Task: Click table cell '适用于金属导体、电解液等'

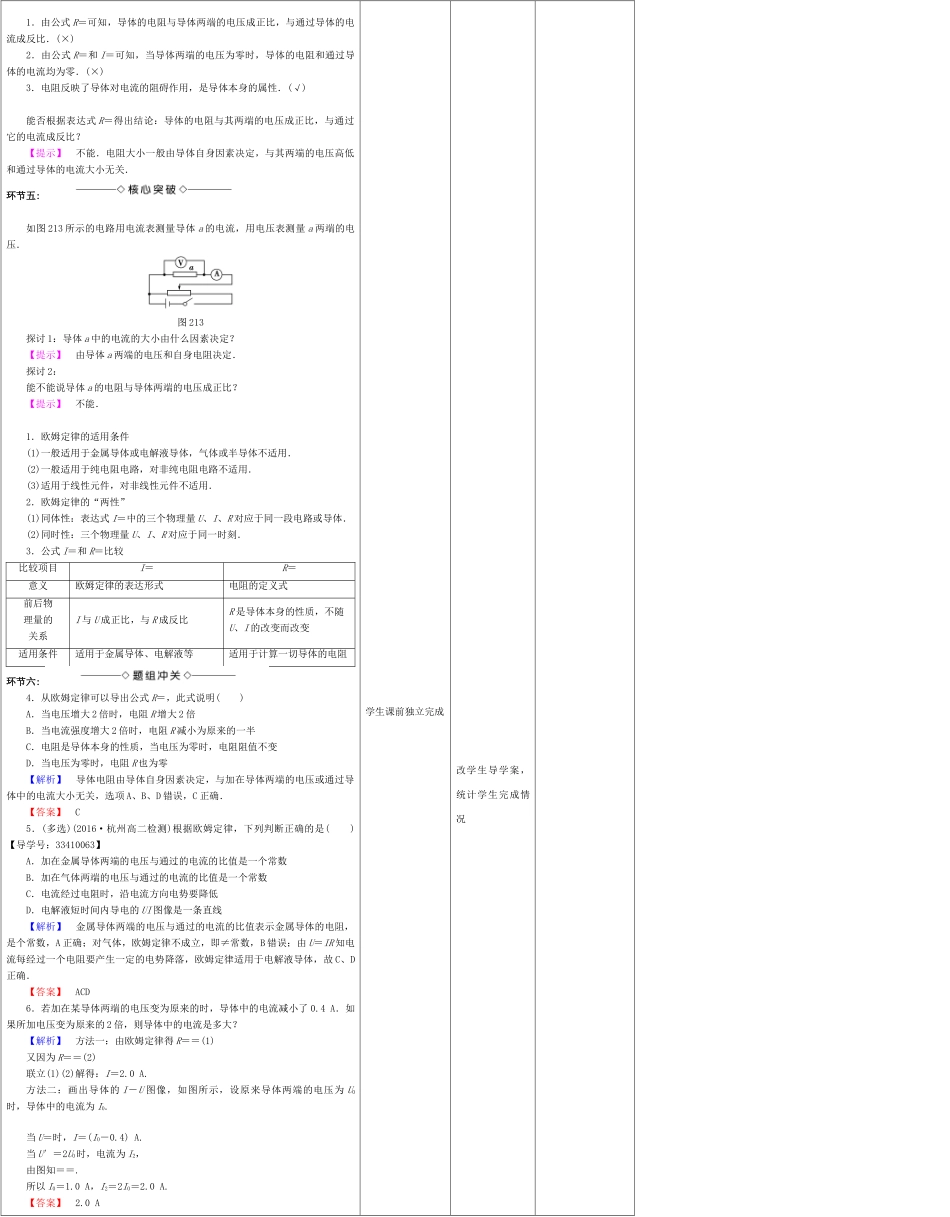Action: [x=146, y=655]
